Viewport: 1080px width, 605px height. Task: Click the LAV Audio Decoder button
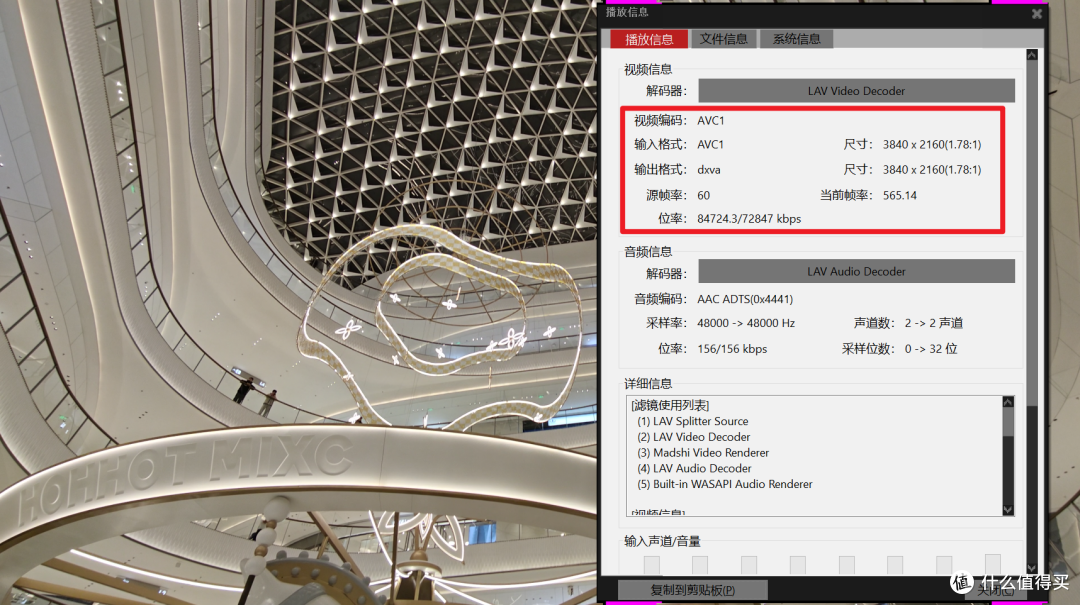tap(856, 271)
